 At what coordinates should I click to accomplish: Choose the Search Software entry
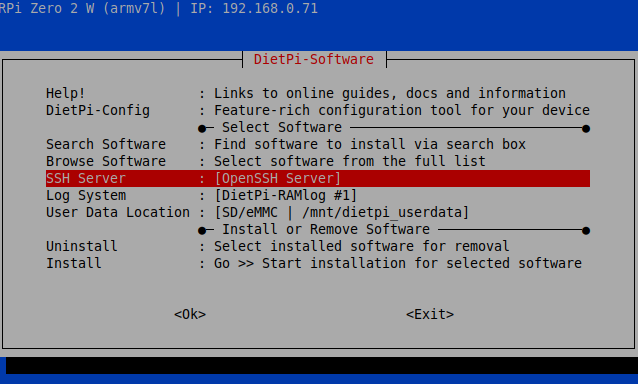click(318, 144)
